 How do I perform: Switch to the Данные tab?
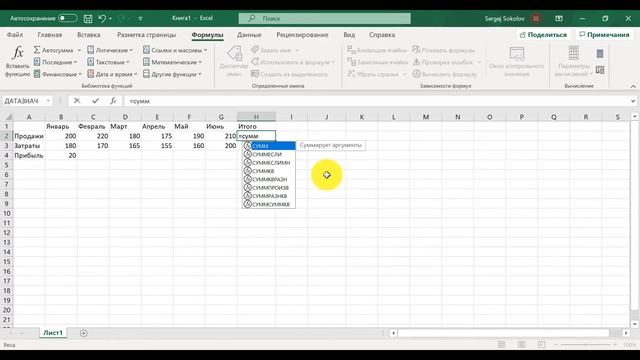click(249, 35)
